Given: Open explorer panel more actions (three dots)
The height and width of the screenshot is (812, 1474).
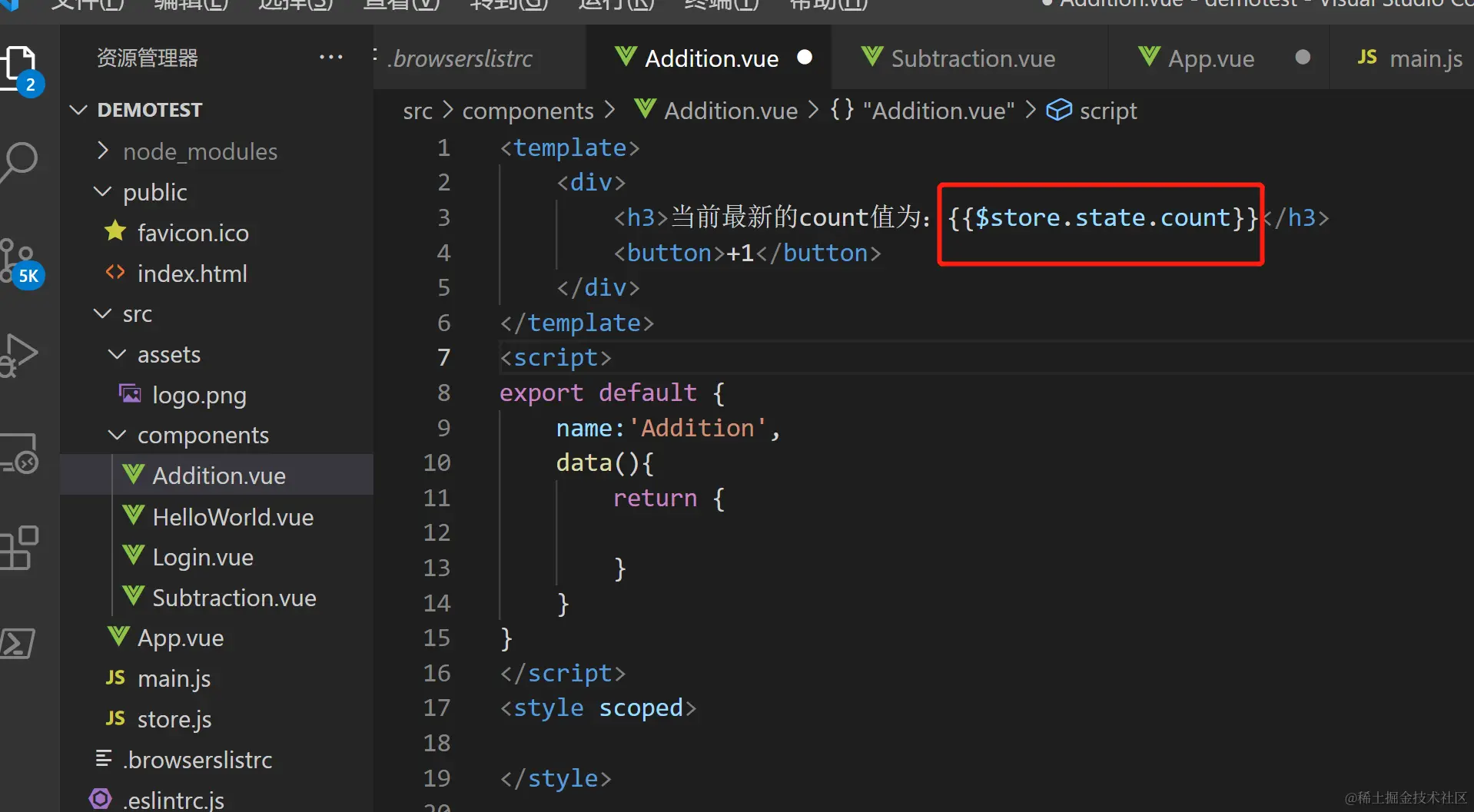Looking at the screenshot, I should point(330,58).
